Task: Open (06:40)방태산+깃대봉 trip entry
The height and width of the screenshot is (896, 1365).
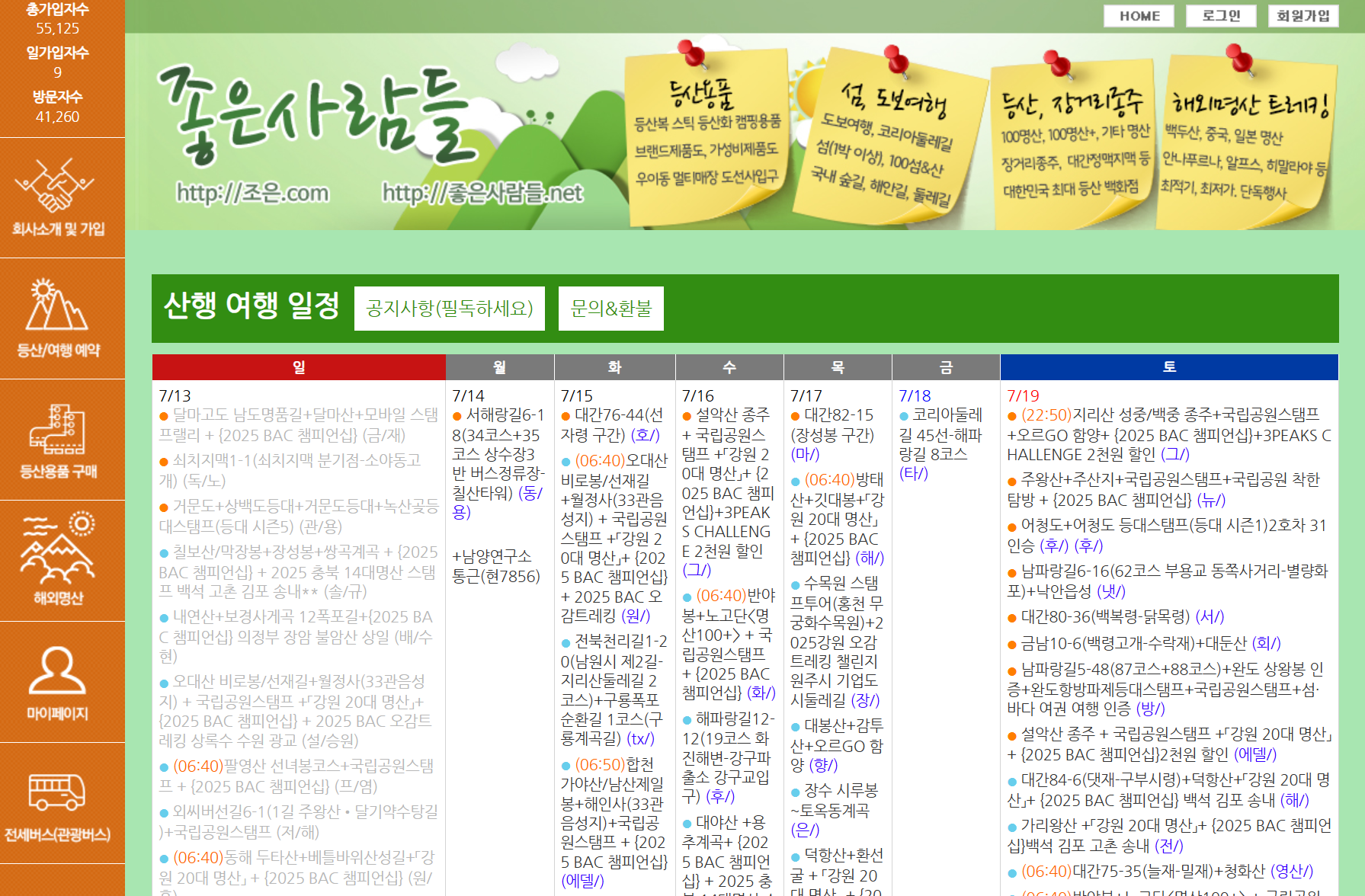Action: pyautogui.click(x=837, y=519)
